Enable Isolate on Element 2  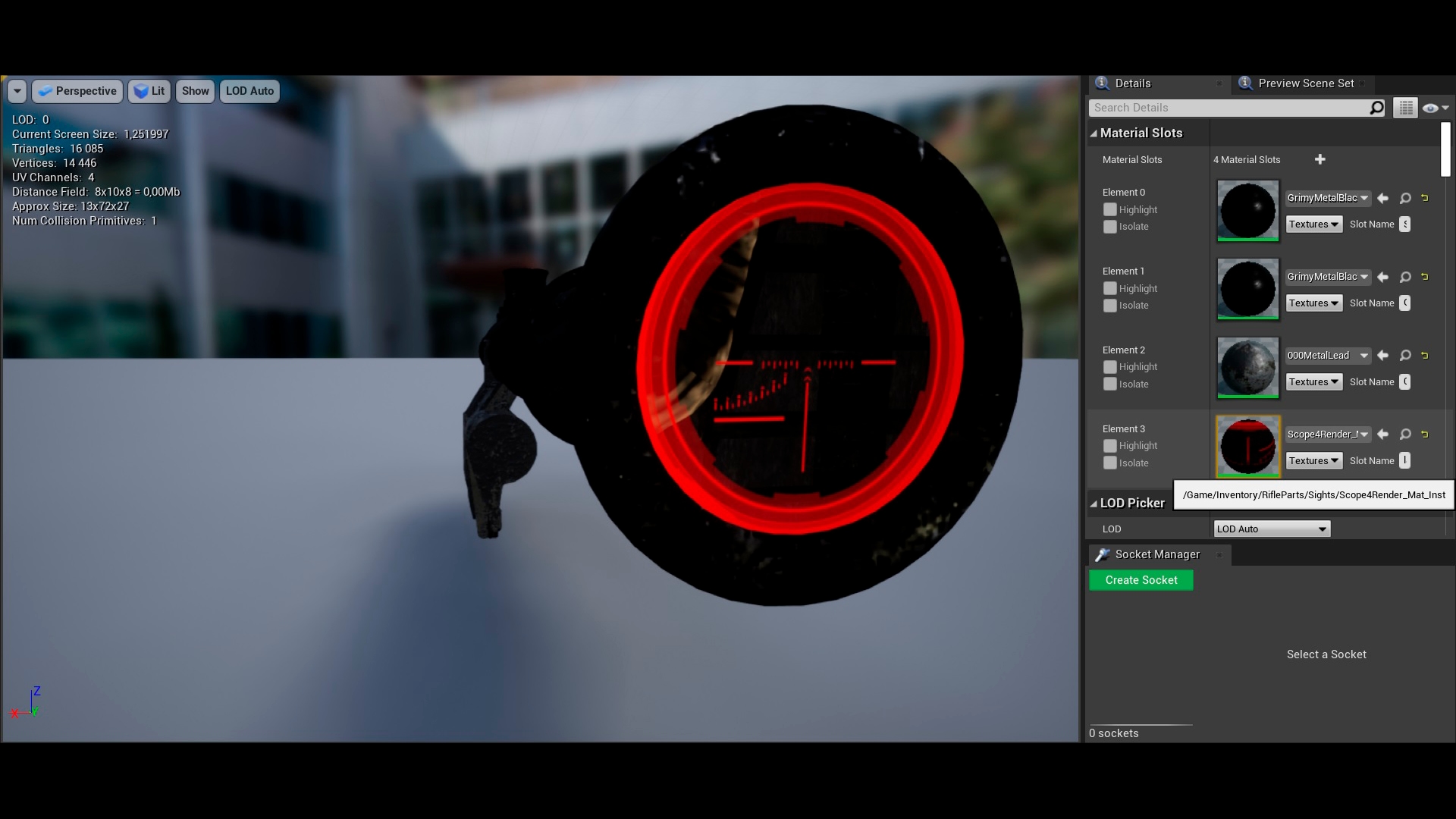tap(1109, 384)
